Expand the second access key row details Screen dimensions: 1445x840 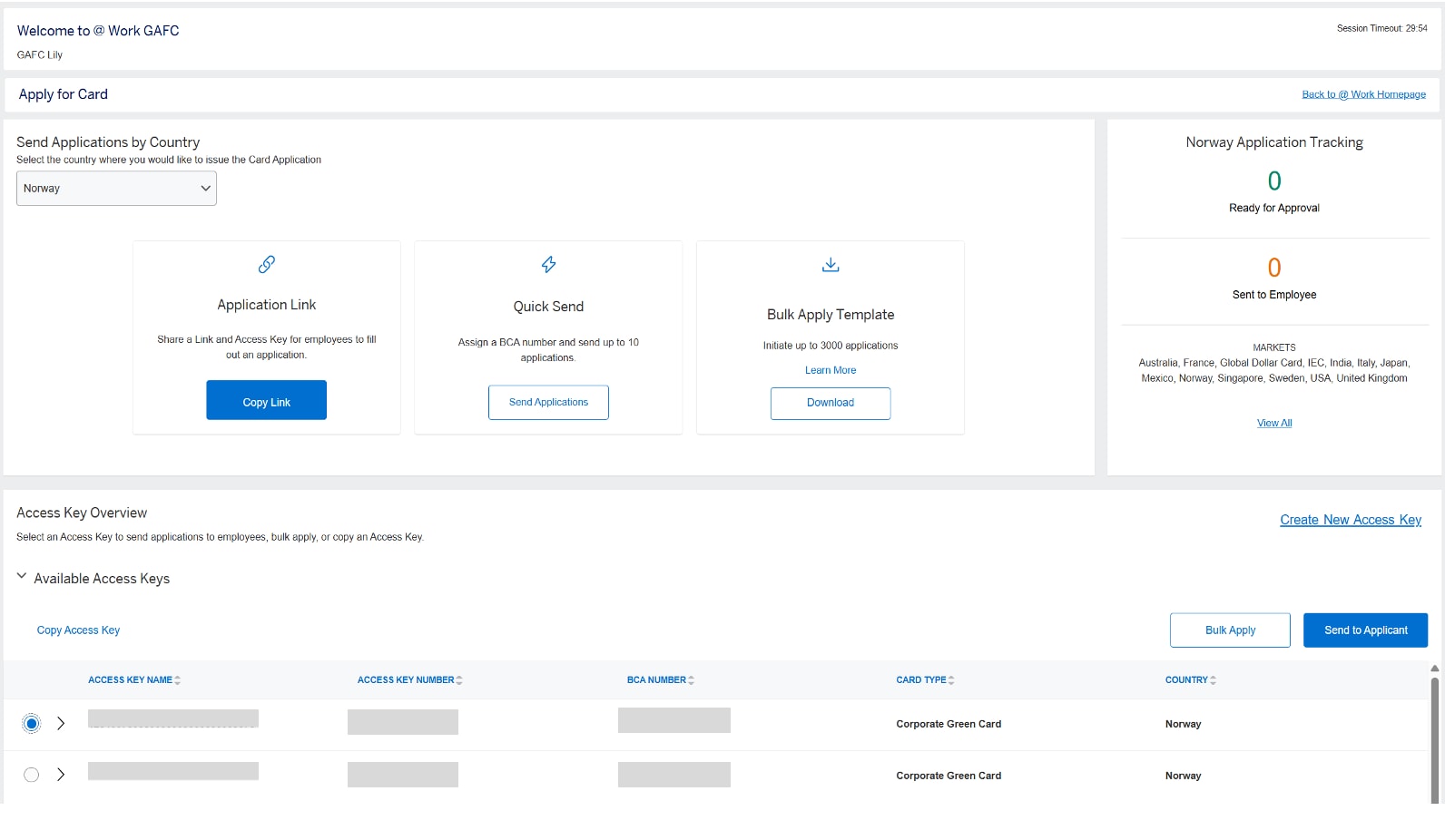(61, 776)
